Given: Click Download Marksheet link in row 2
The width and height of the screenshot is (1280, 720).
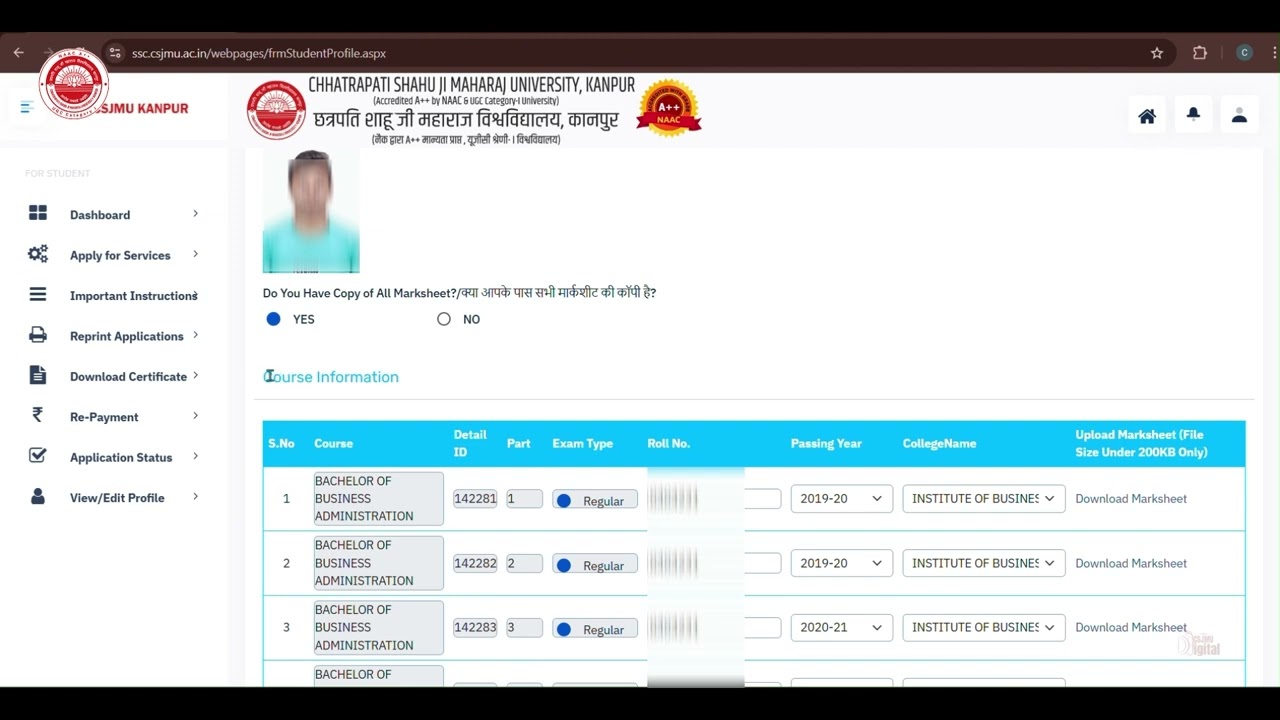Looking at the screenshot, I should [1131, 563].
